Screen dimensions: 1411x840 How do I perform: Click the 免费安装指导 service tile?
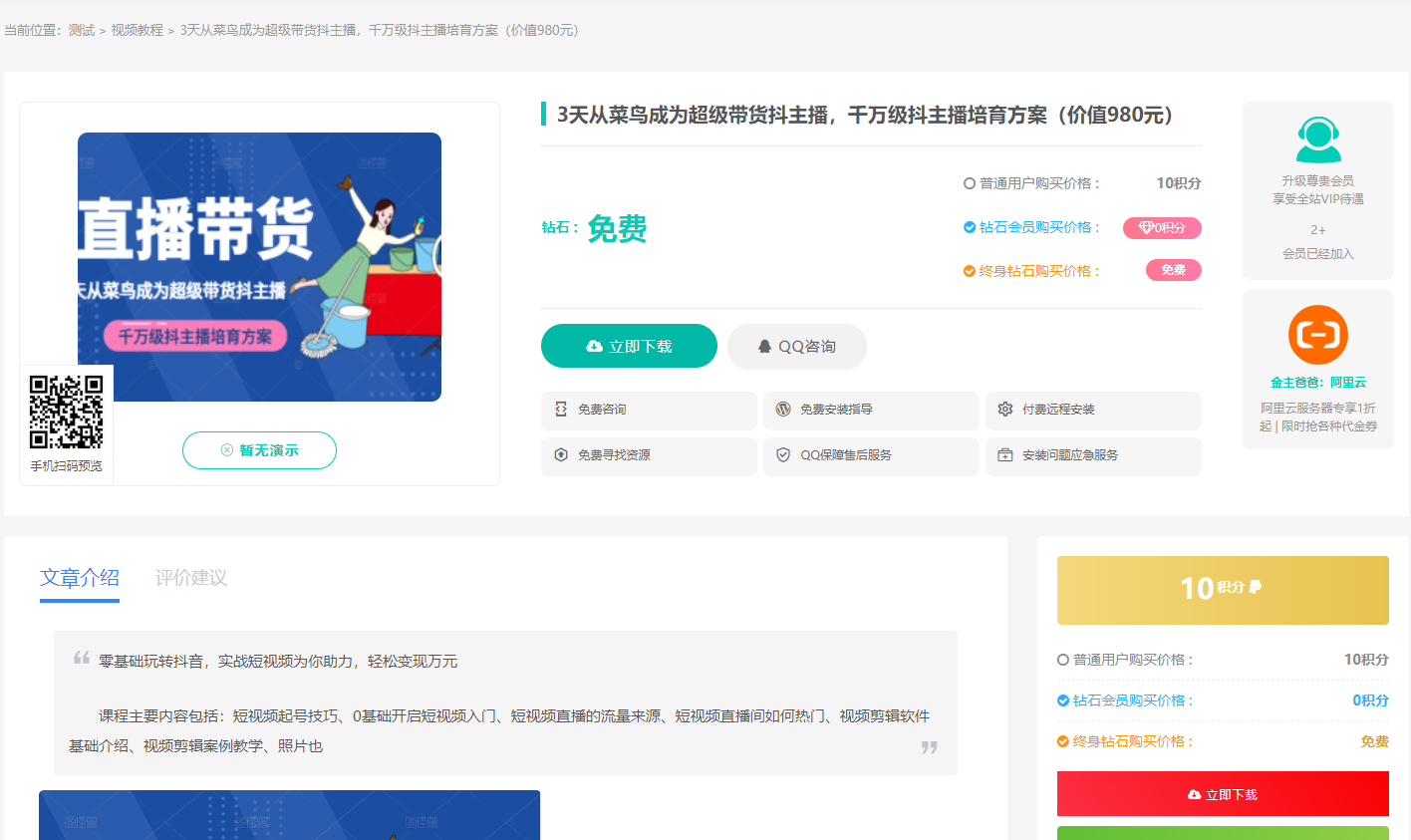(x=871, y=411)
